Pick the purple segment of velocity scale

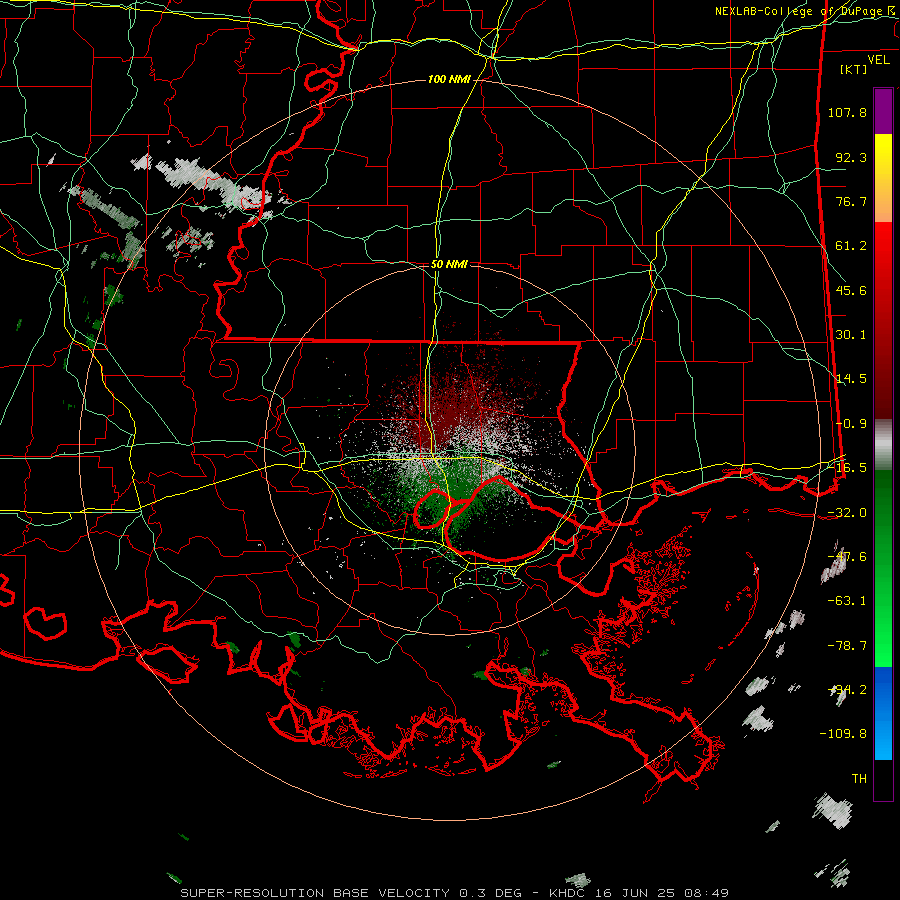pos(883,111)
